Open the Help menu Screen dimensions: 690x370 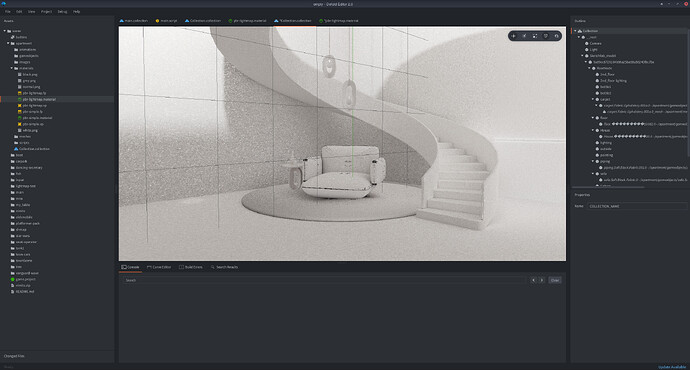[77, 11]
